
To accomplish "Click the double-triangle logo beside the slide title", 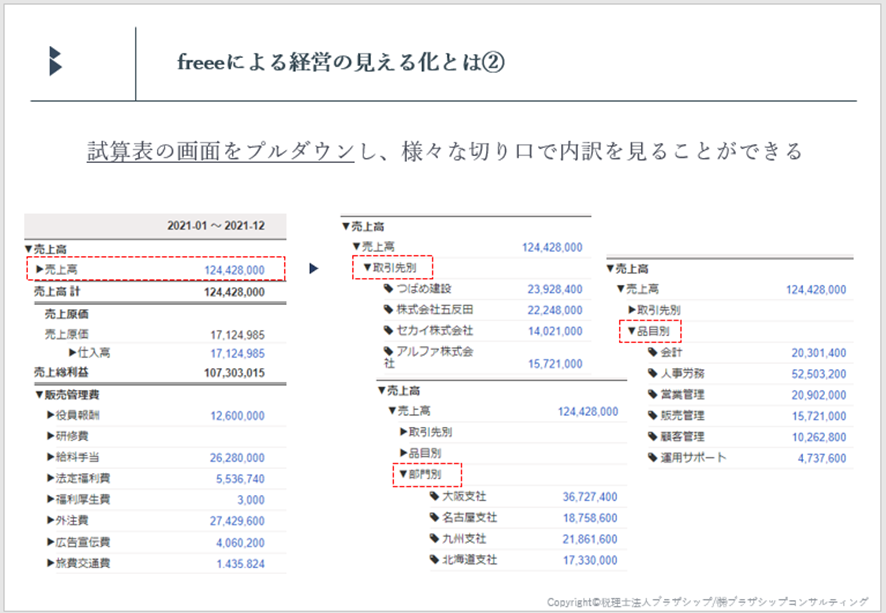I will point(55,61).
